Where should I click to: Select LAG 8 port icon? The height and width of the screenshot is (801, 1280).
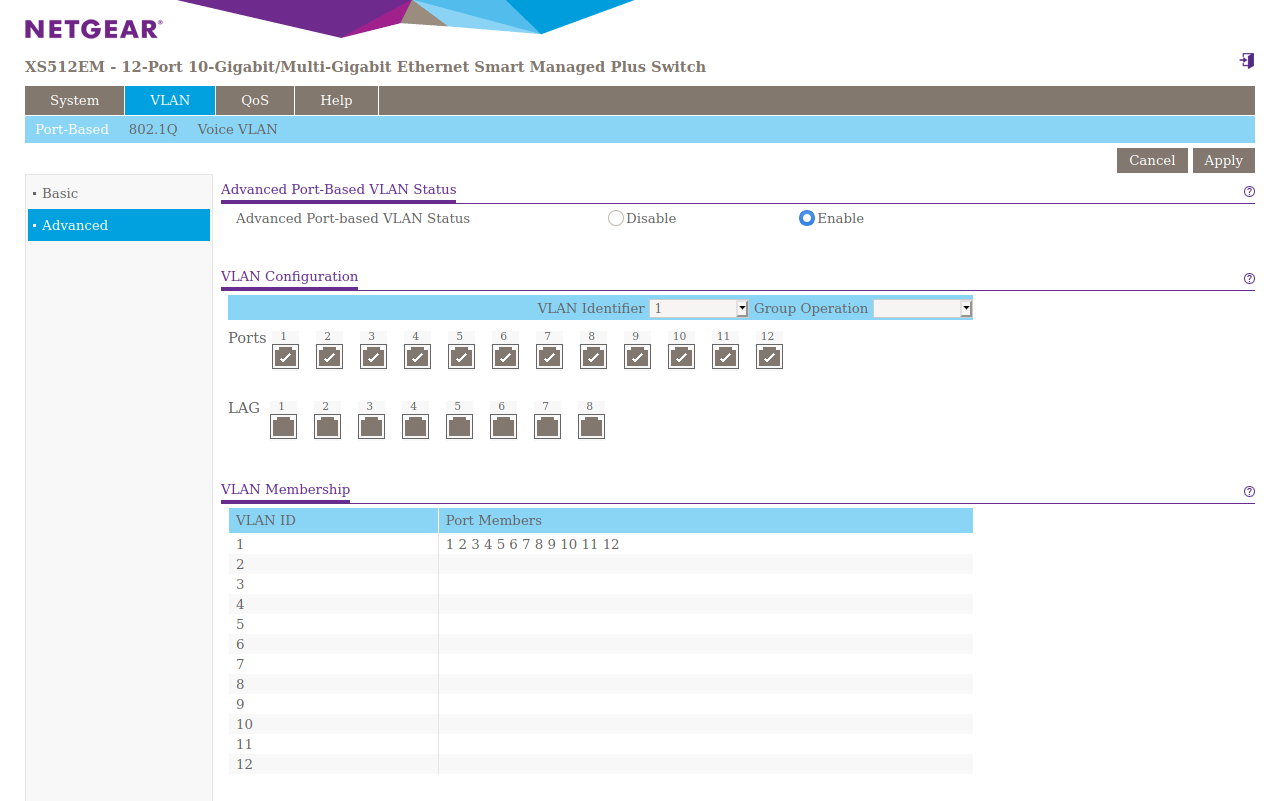point(591,427)
